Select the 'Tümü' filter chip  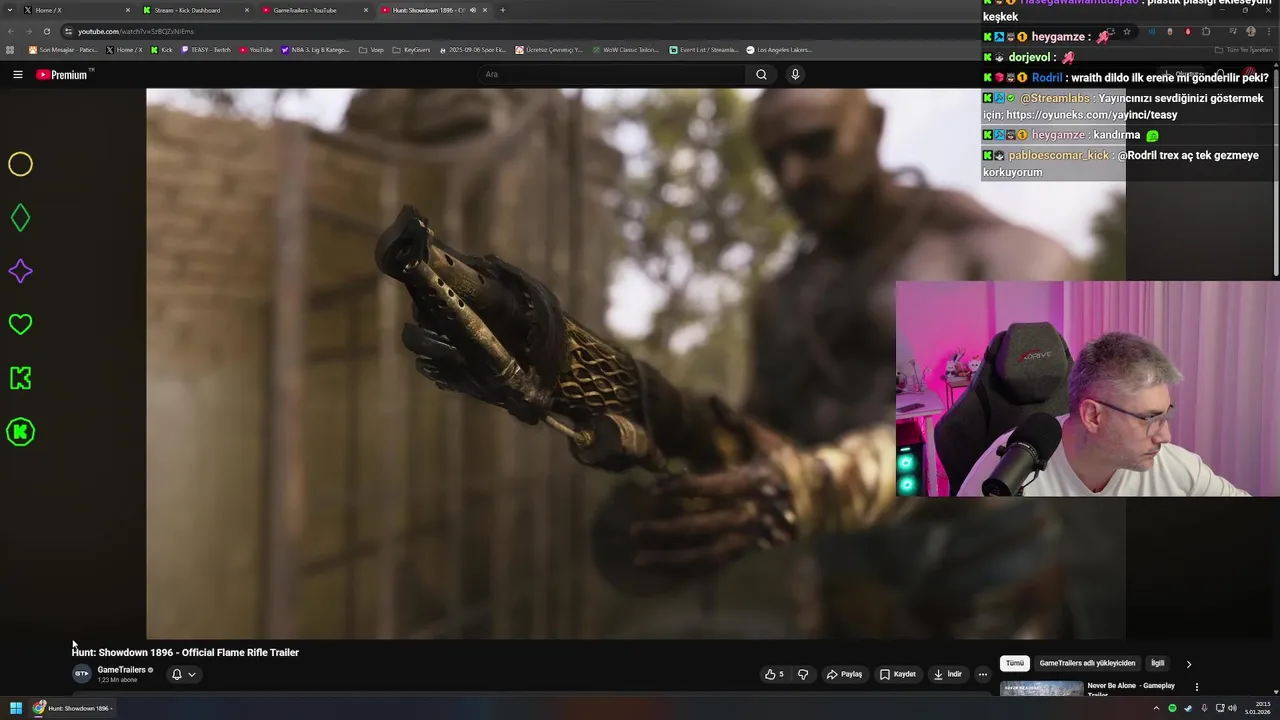tap(1015, 663)
